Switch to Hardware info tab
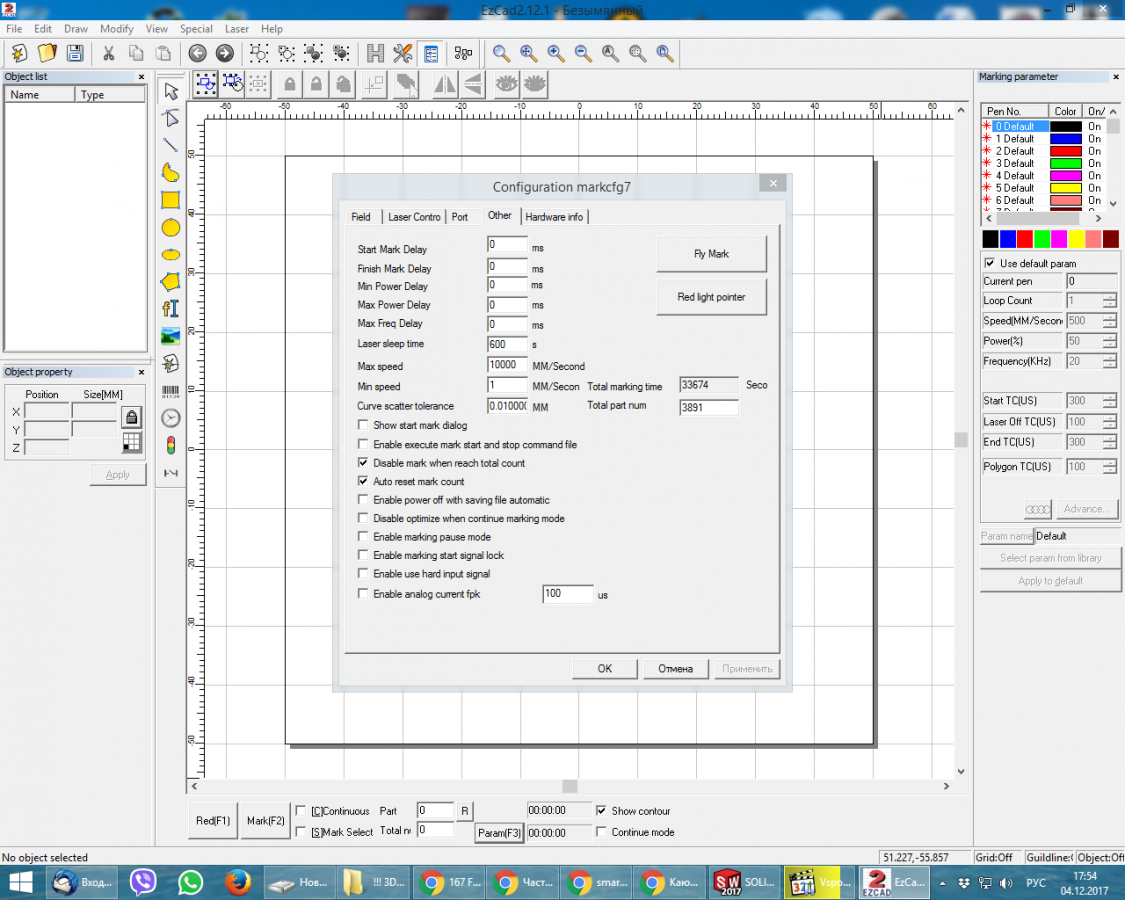The height and width of the screenshot is (900, 1125). tap(554, 217)
